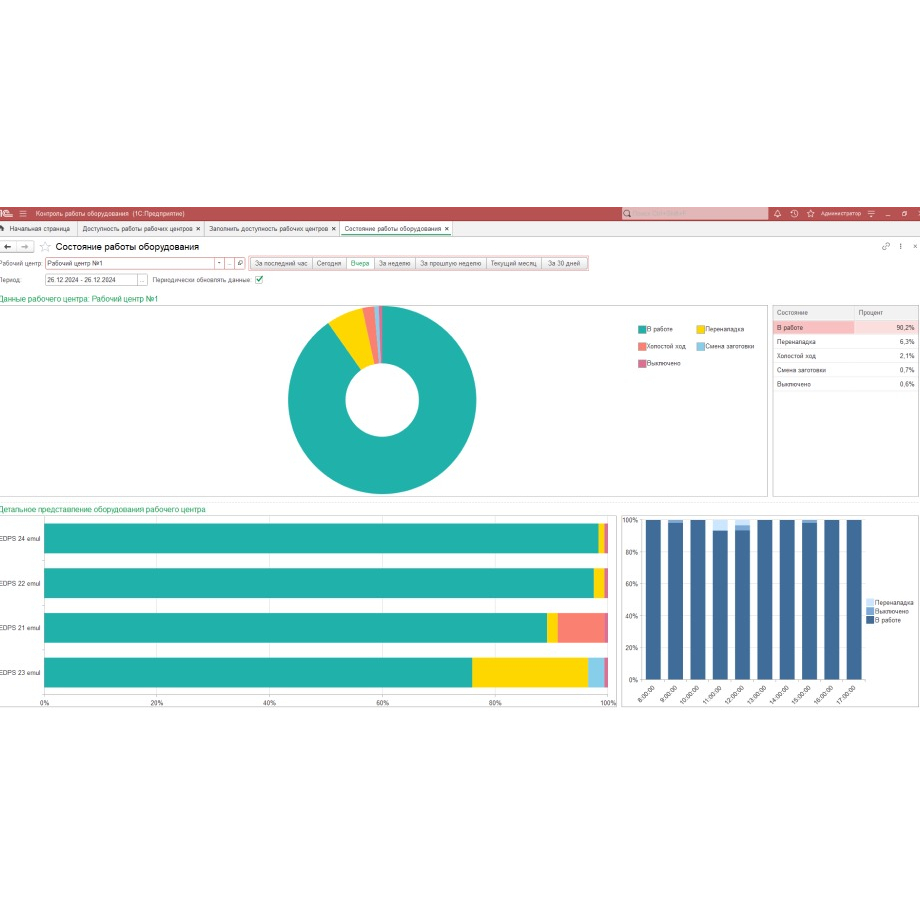Click the period date range field
This screenshot has height=920, width=920.
(x=90, y=280)
